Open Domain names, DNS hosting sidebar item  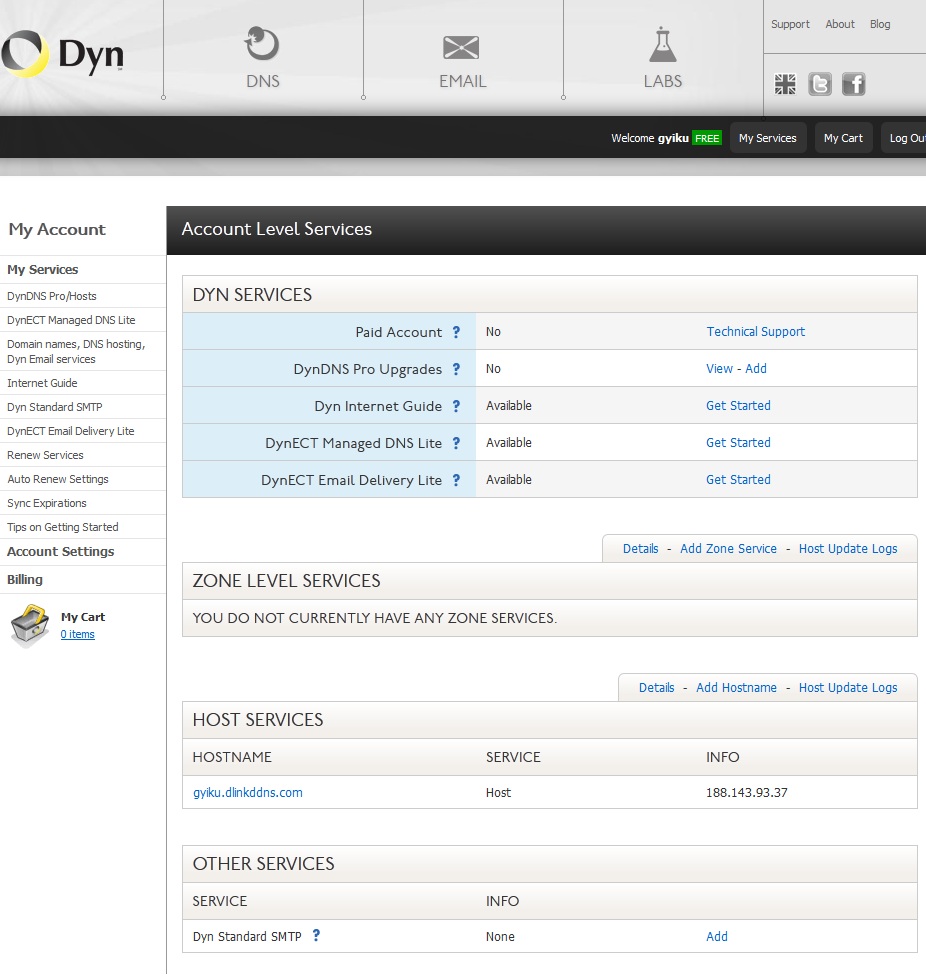pyautogui.click(x=76, y=352)
